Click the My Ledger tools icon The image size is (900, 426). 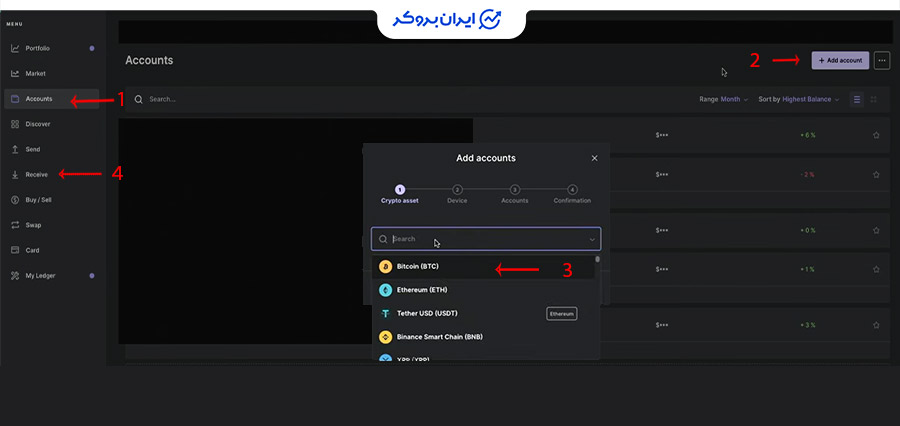coord(15,276)
